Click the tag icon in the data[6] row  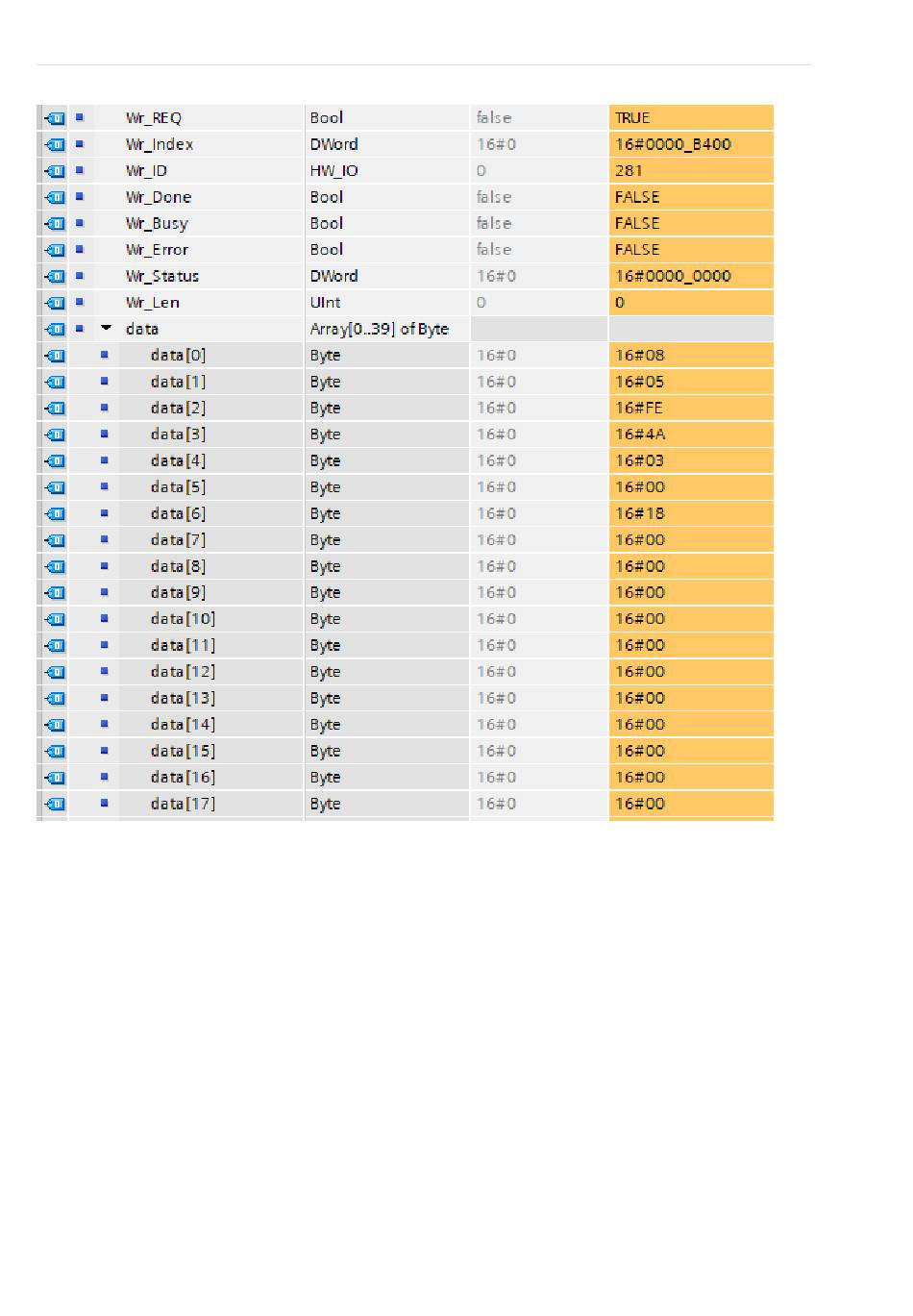pyautogui.click(x=55, y=513)
